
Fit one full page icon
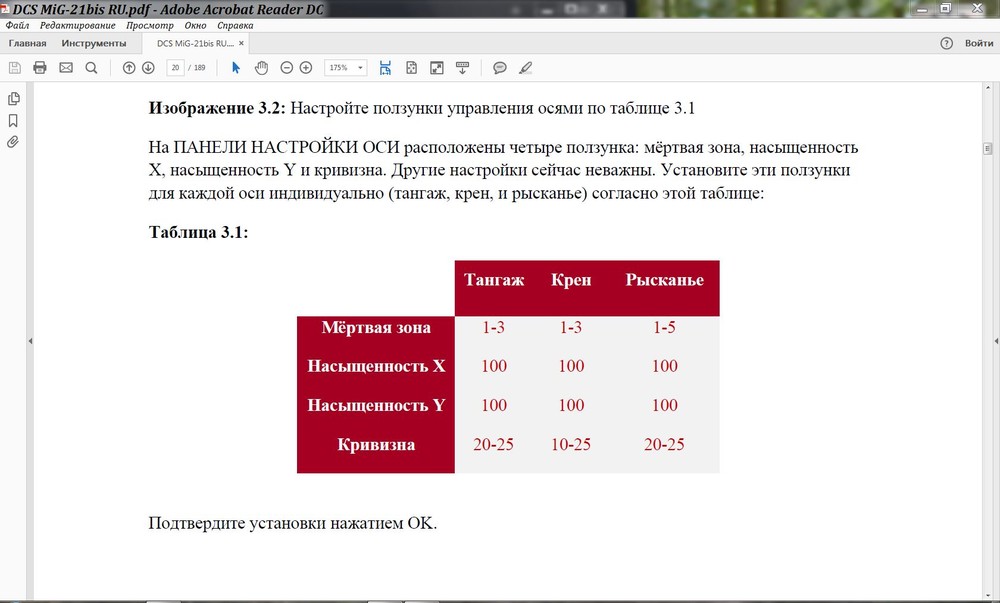pyautogui.click(x=411, y=68)
